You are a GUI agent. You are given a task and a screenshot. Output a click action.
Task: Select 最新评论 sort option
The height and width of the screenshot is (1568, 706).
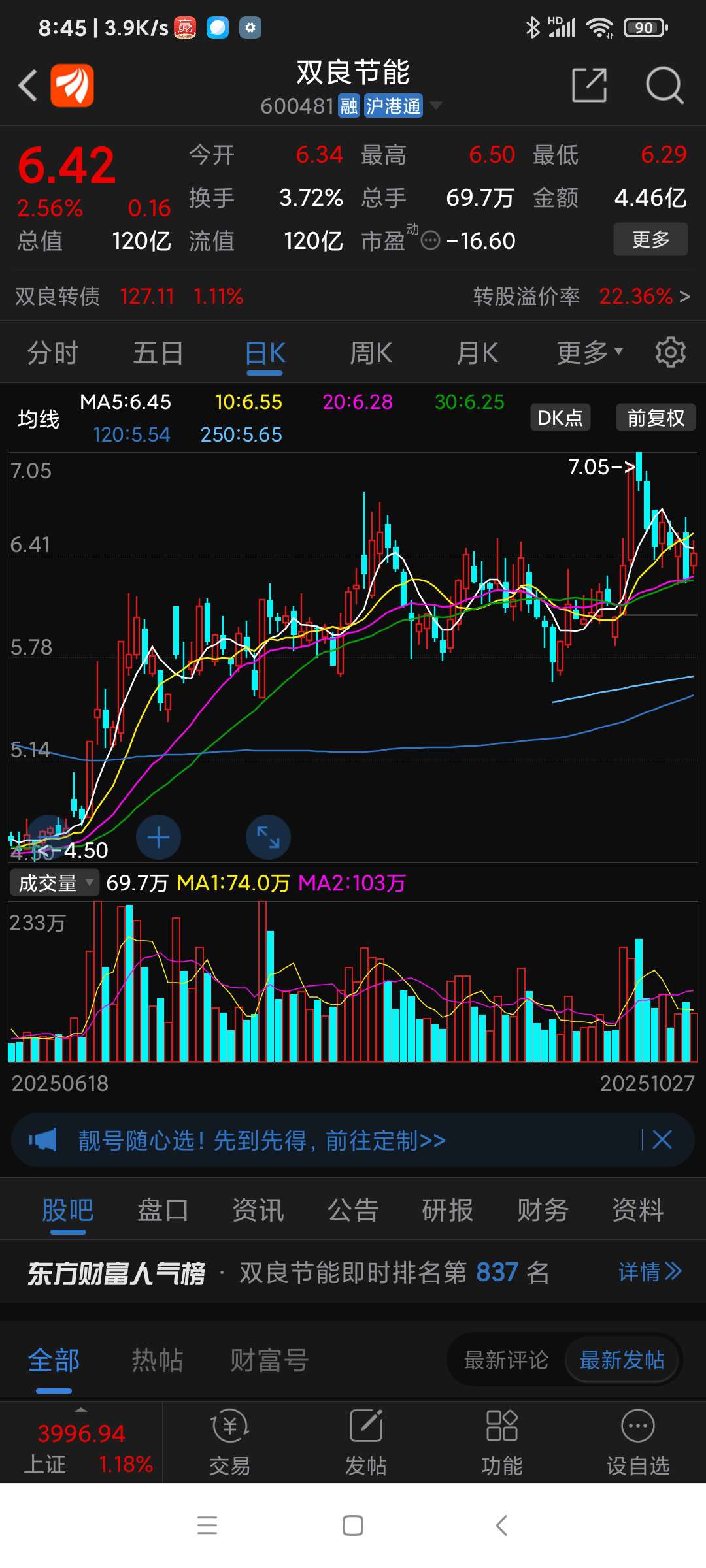506,1360
